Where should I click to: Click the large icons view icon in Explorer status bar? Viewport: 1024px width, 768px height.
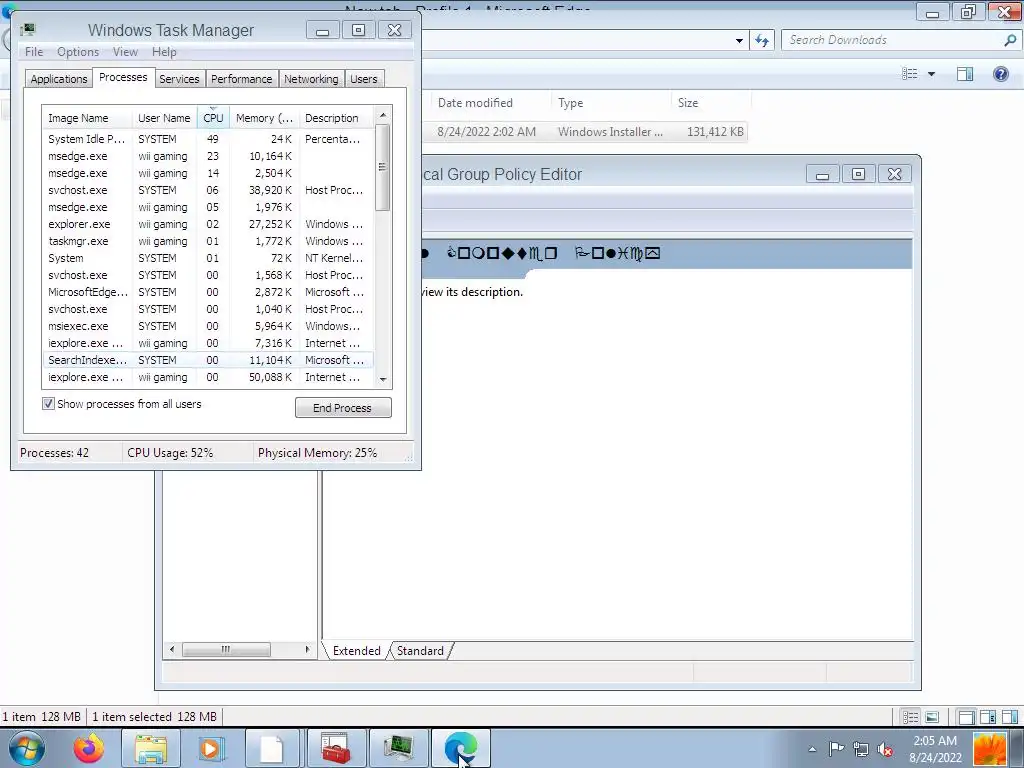coord(932,717)
